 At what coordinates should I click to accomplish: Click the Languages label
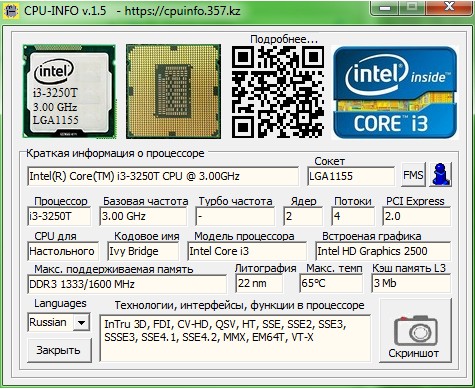tap(60, 304)
